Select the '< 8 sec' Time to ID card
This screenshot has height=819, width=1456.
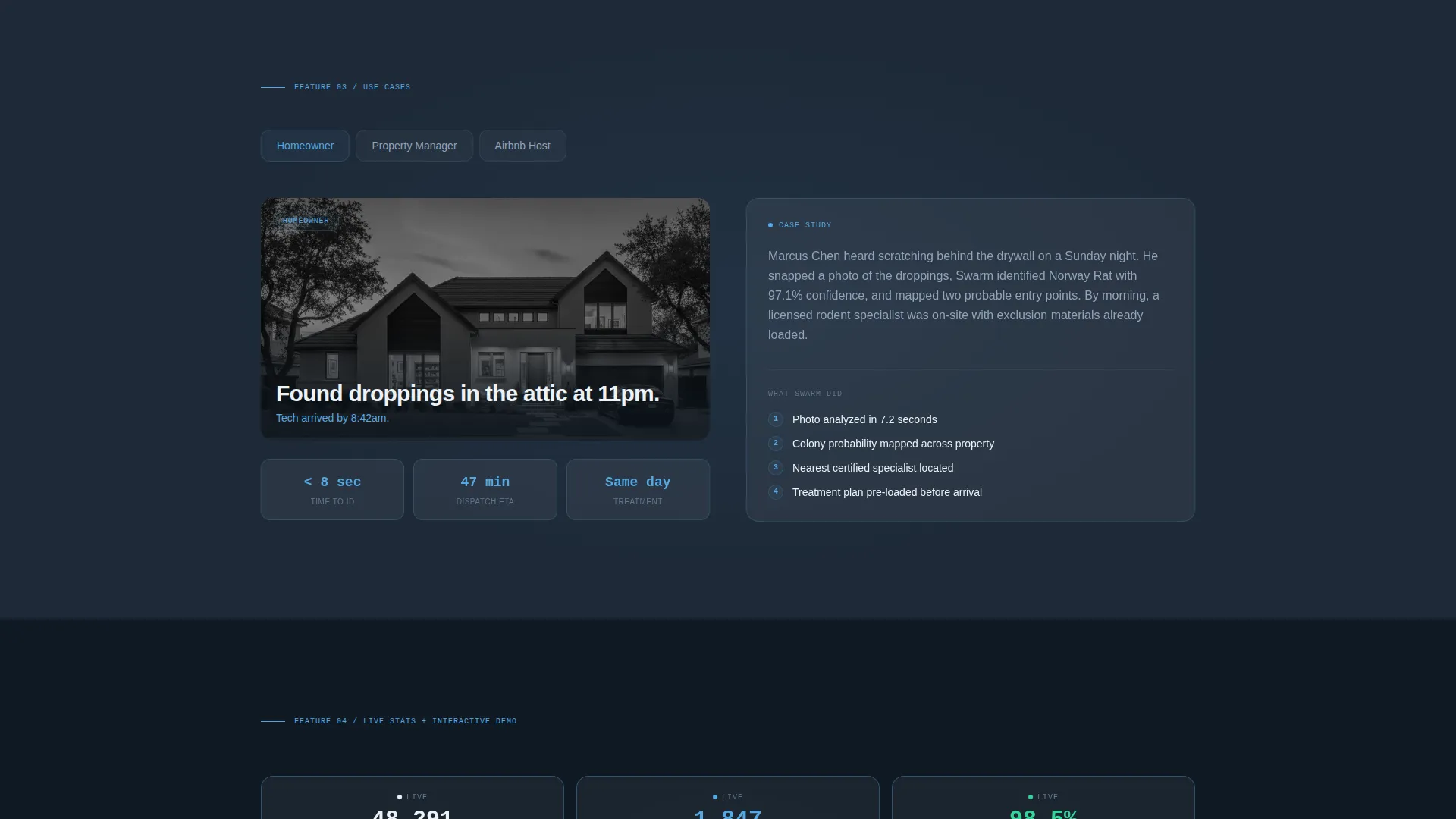tap(332, 489)
